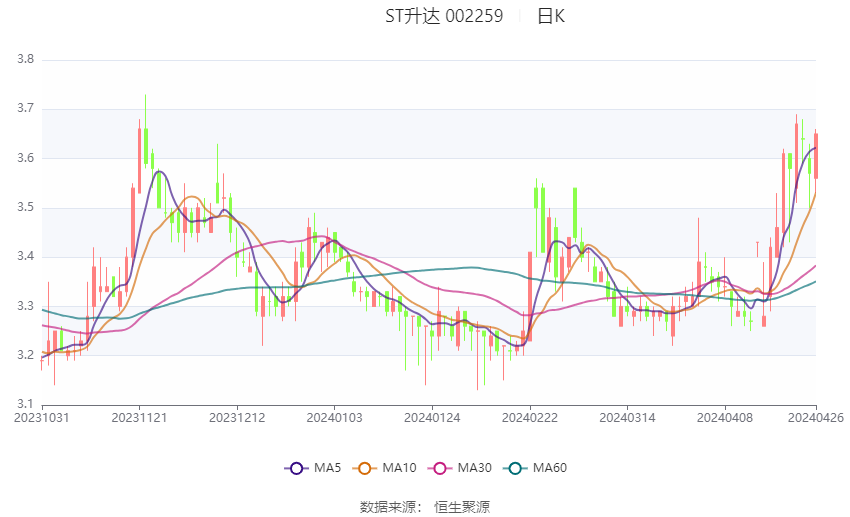Click the 3.1 y-axis value
Image resolution: width=850 pixels, height=517 pixels.
(25, 404)
